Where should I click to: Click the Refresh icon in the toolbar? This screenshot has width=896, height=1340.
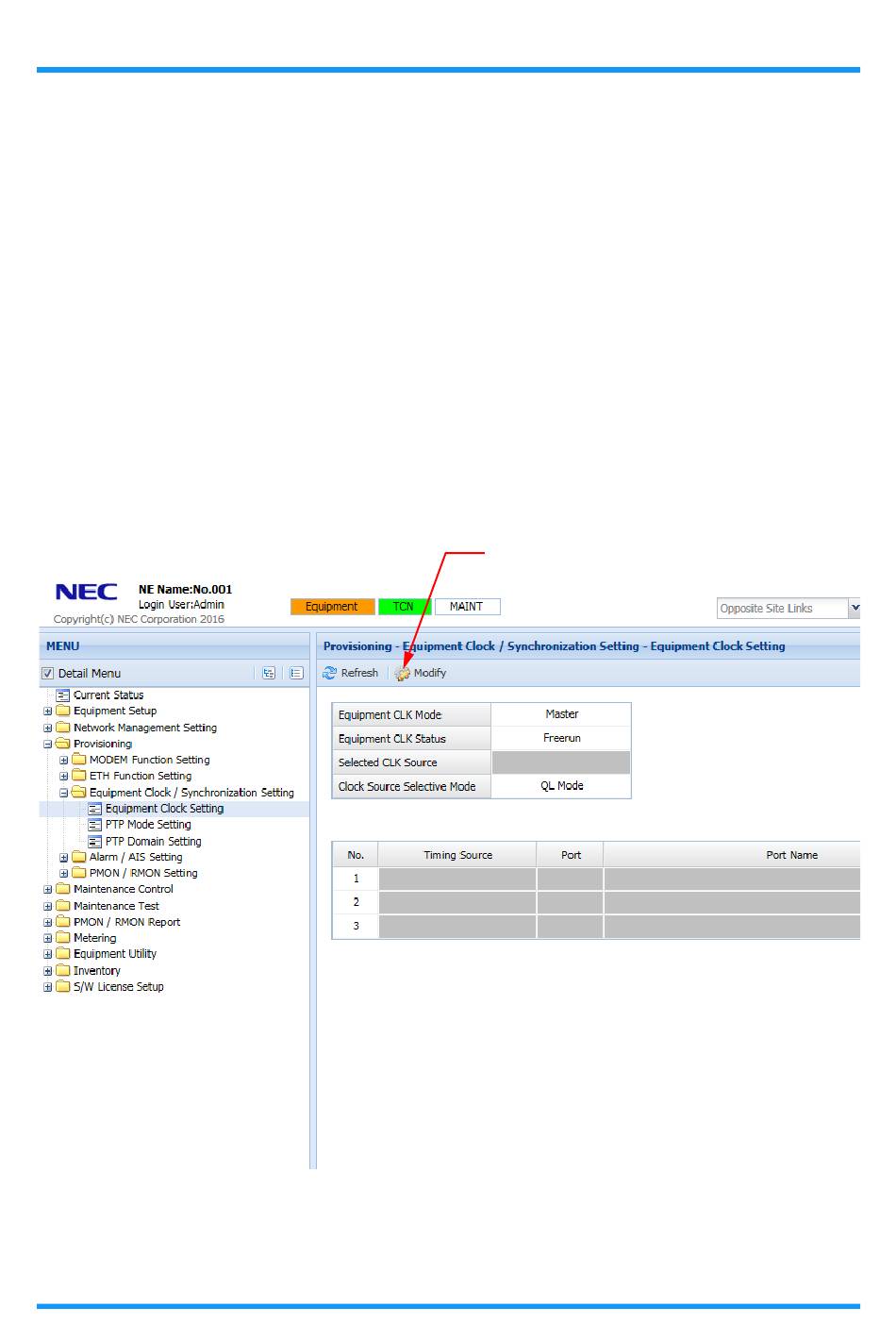click(x=329, y=673)
